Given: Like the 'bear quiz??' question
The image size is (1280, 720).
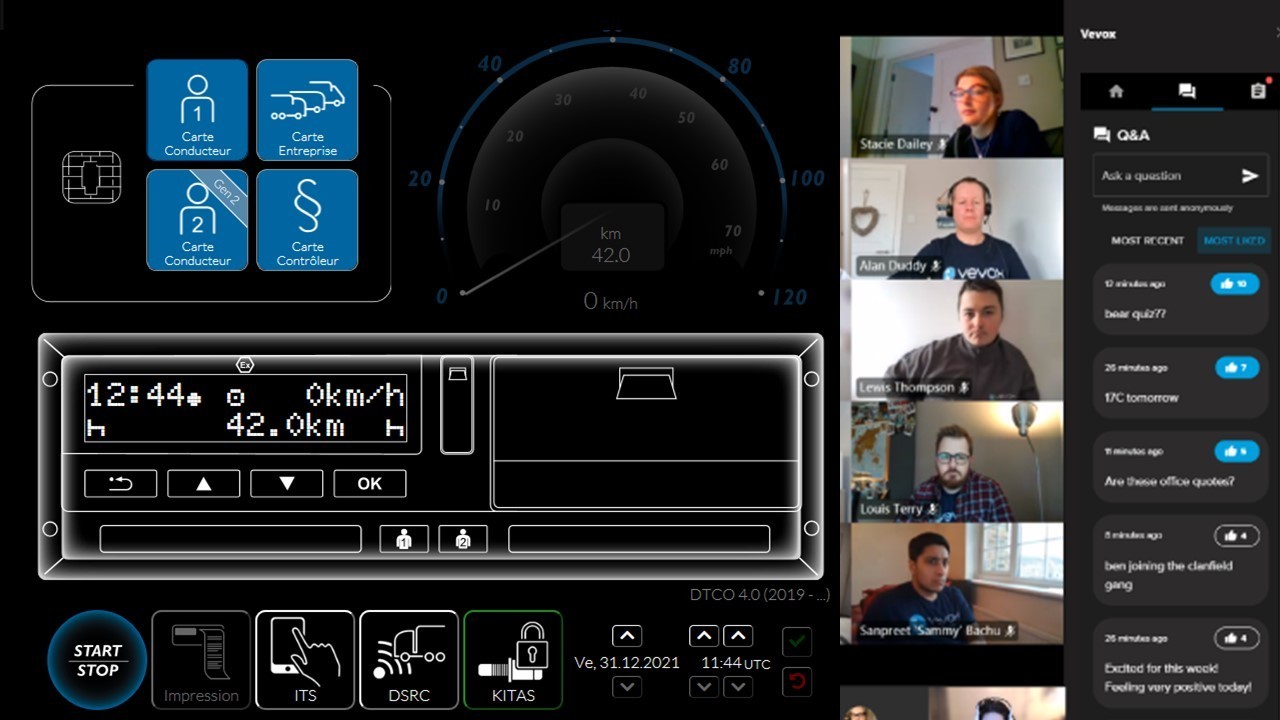Looking at the screenshot, I should tap(1235, 285).
